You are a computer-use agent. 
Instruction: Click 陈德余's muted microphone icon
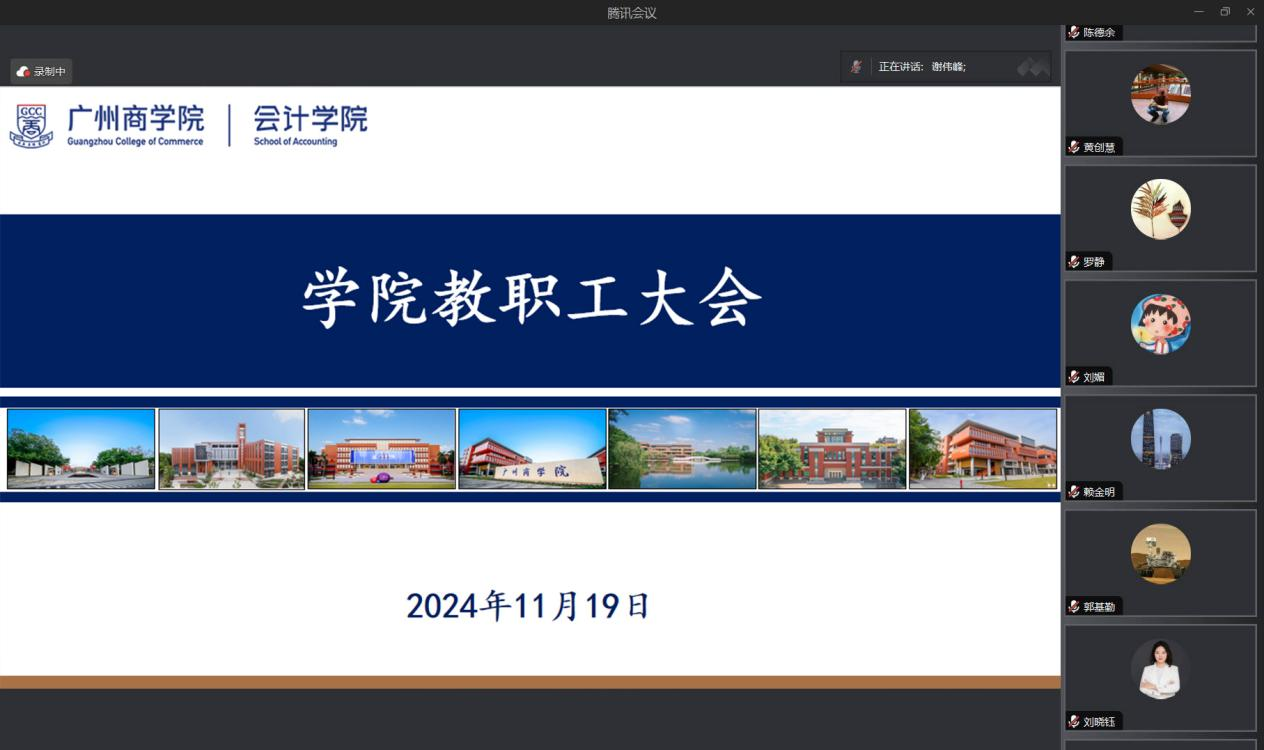(1071, 32)
